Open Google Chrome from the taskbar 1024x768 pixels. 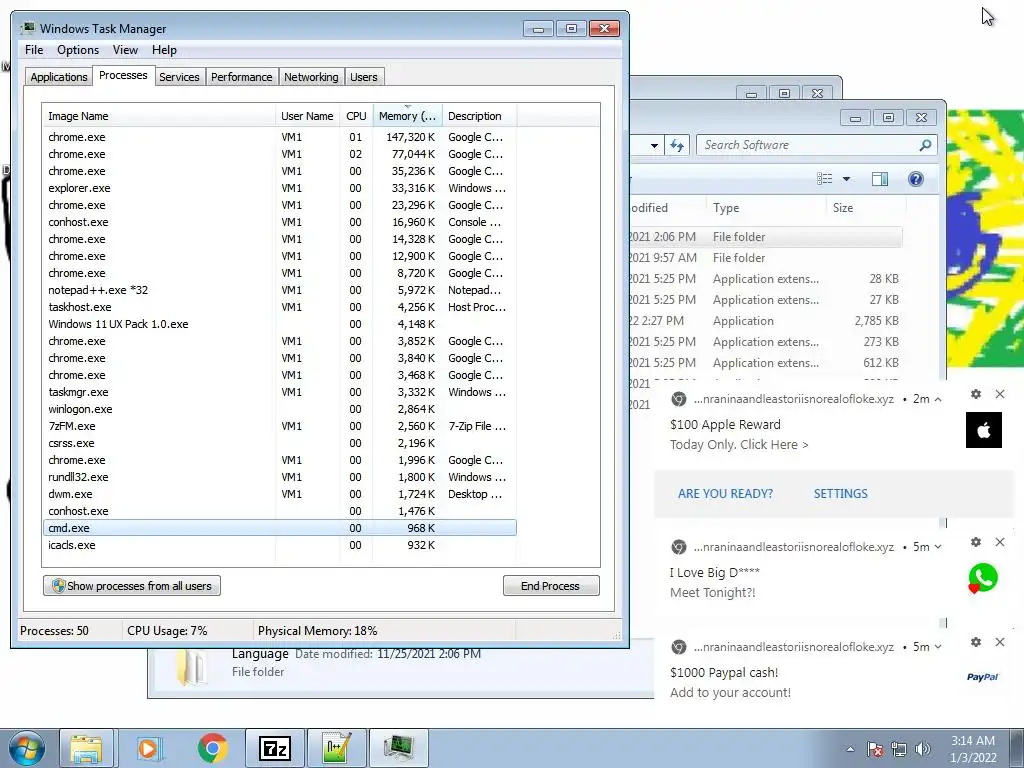point(212,748)
